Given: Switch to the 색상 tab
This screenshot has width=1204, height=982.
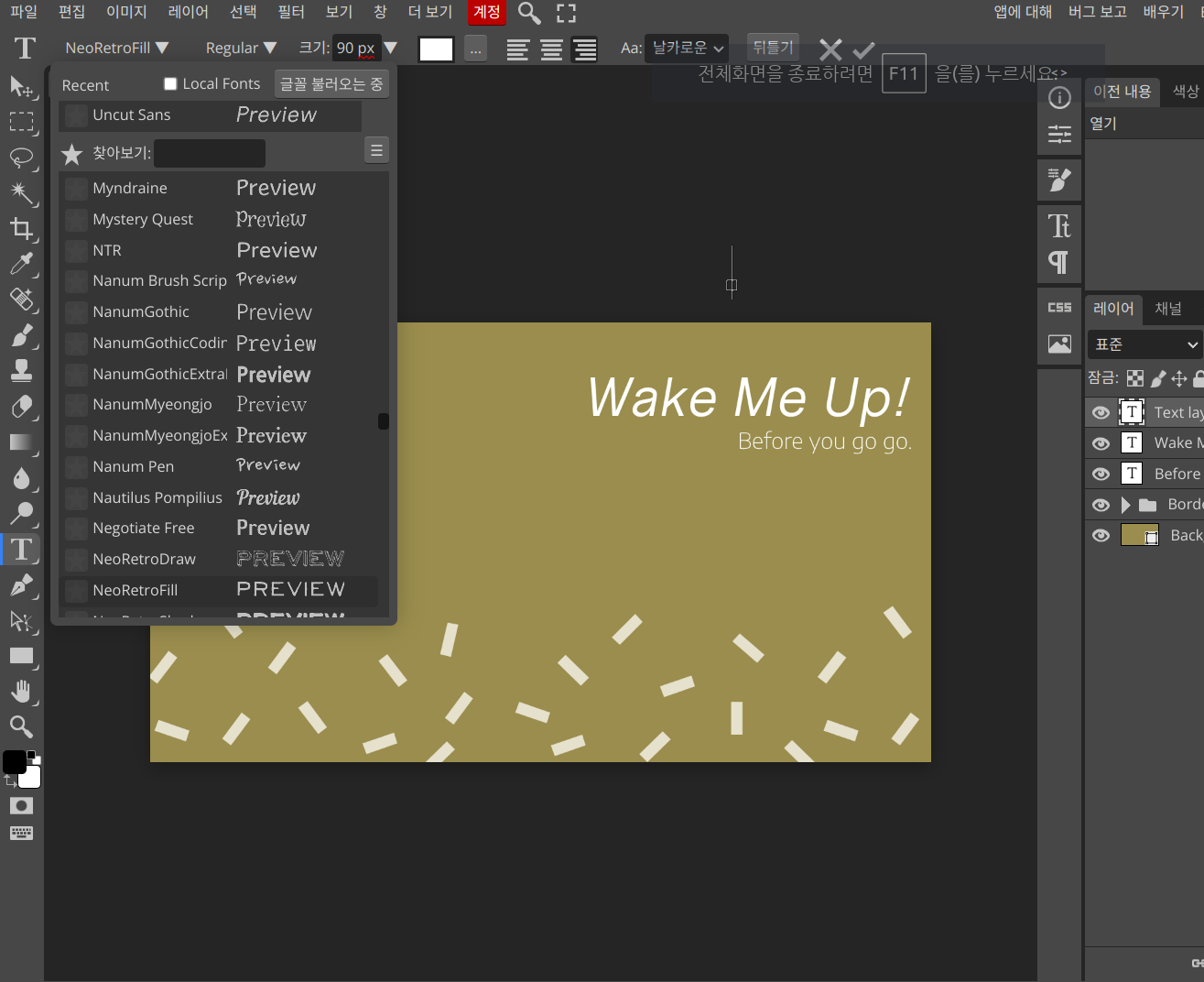Looking at the screenshot, I should tap(1186, 91).
